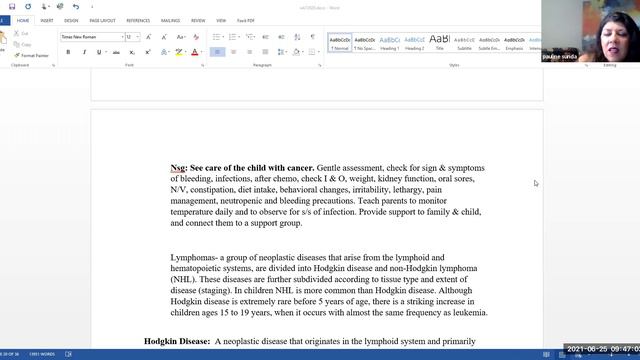Center the paragraph text

tap(233, 52)
